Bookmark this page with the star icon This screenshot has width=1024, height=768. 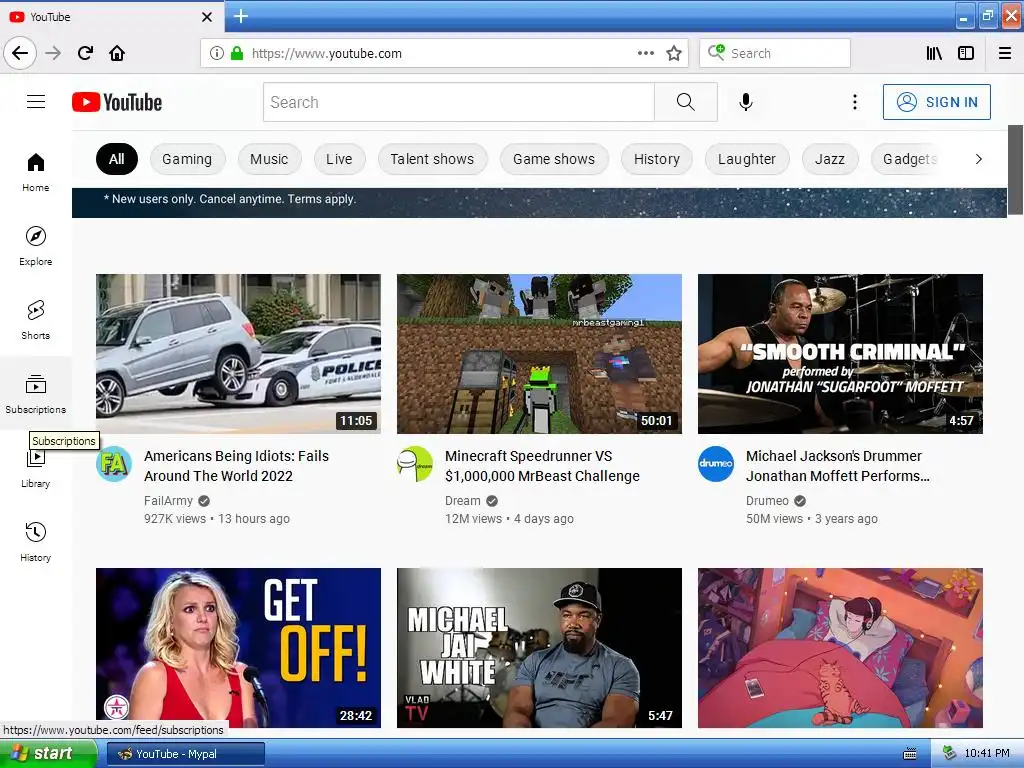(674, 53)
